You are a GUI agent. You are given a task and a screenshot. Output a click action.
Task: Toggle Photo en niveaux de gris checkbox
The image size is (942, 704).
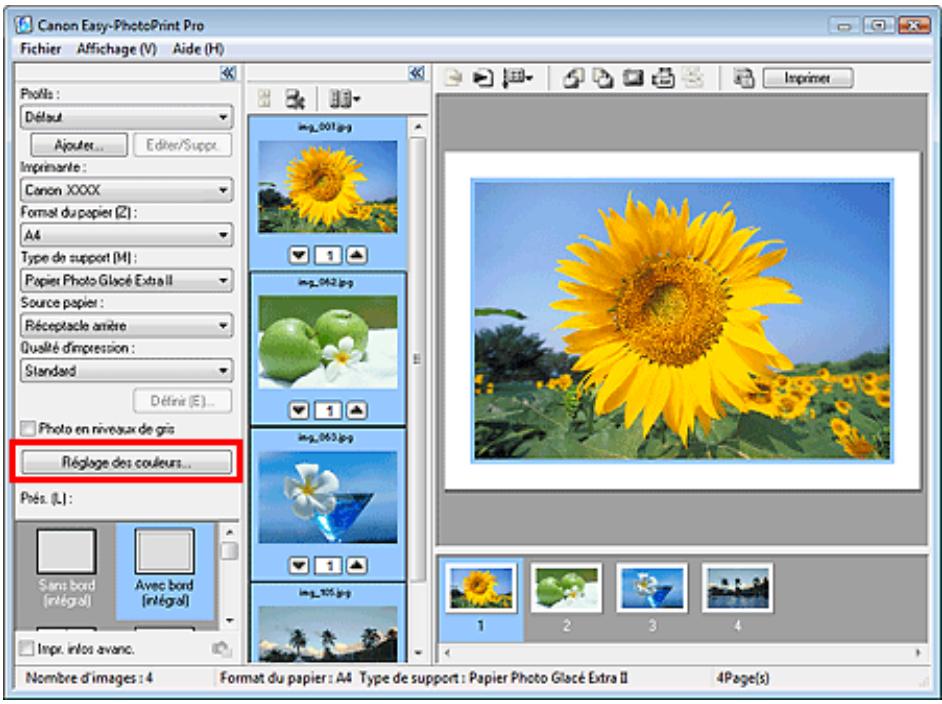[x=28, y=429]
